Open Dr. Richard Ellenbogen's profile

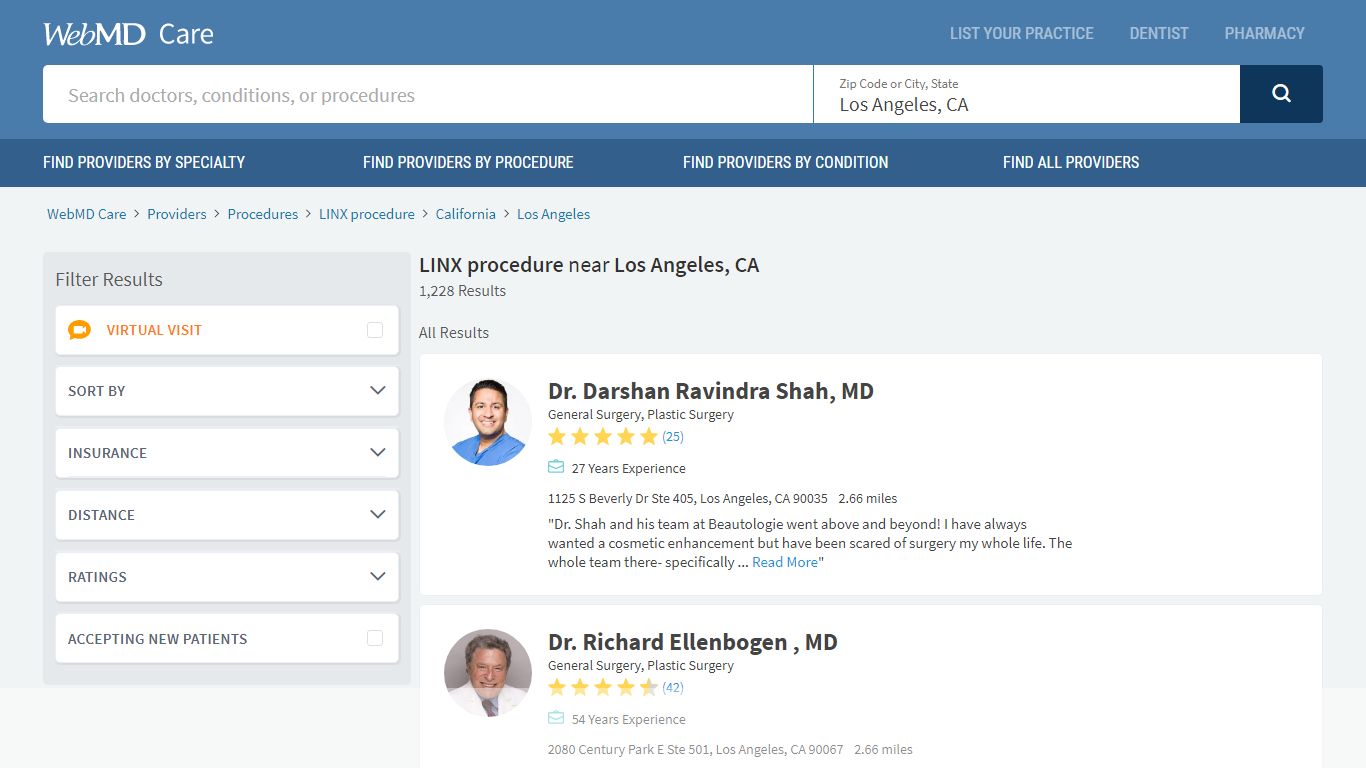(693, 642)
